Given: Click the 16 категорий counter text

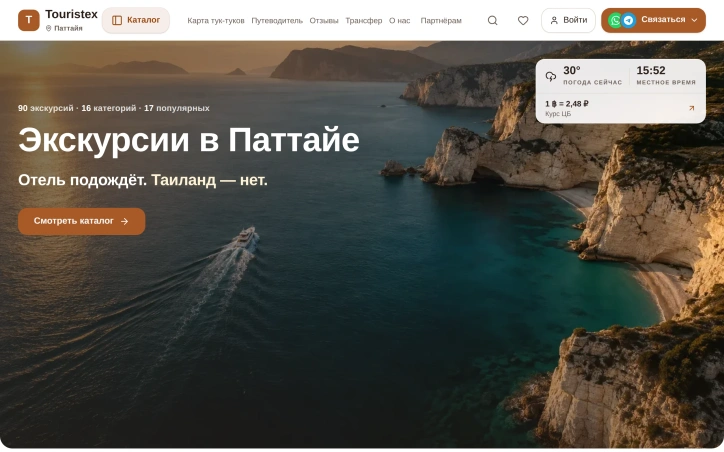Looking at the screenshot, I should (x=109, y=108).
